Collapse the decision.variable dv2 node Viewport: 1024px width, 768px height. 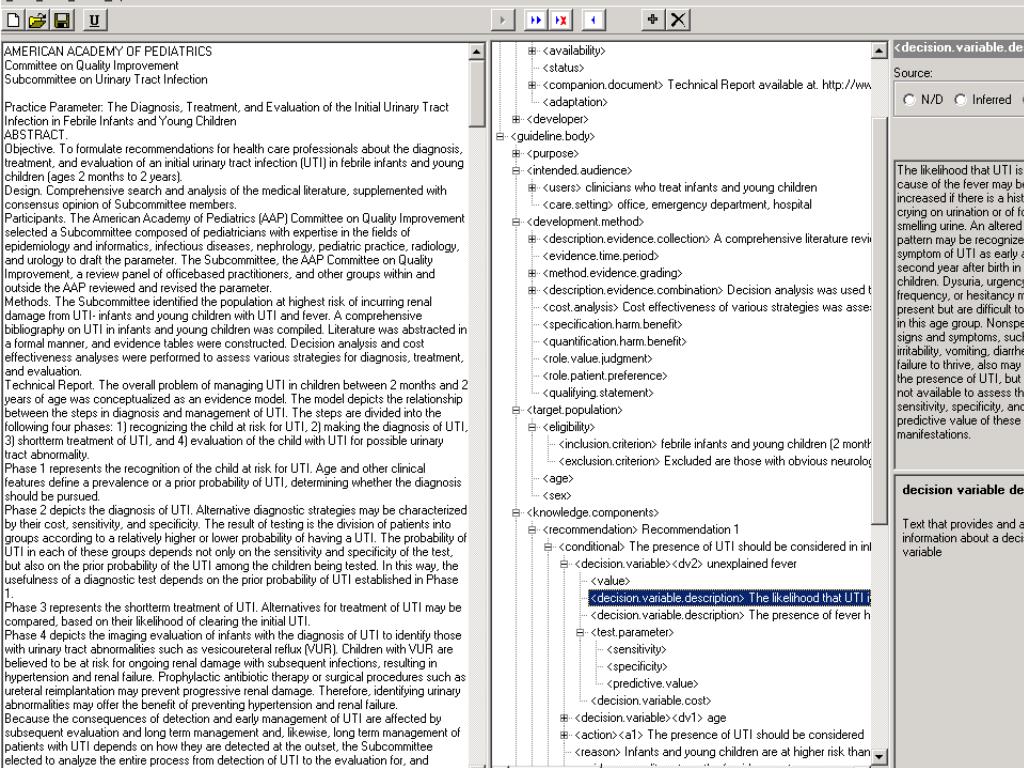tap(564, 564)
